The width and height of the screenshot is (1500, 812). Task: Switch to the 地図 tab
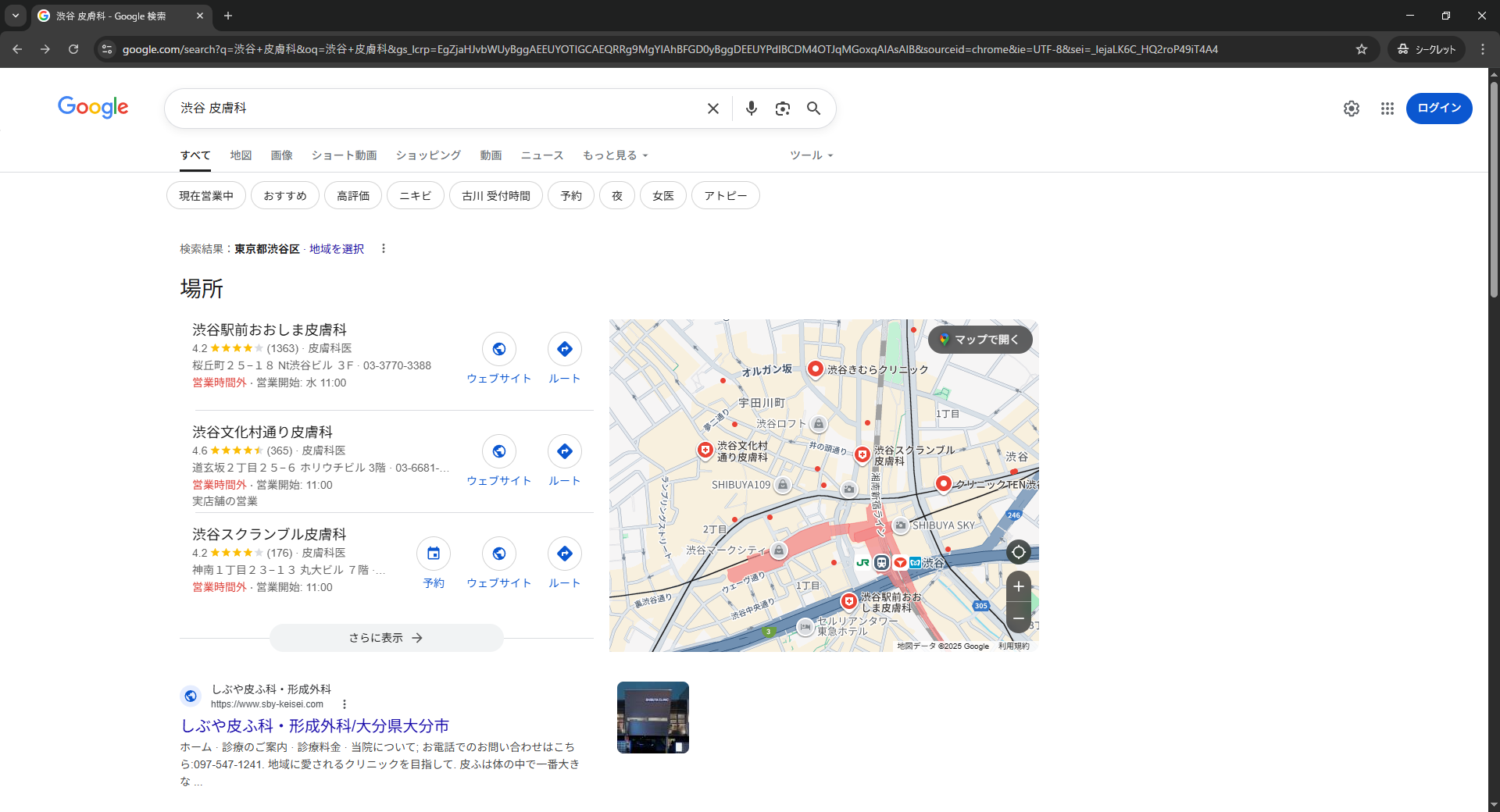tap(241, 155)
